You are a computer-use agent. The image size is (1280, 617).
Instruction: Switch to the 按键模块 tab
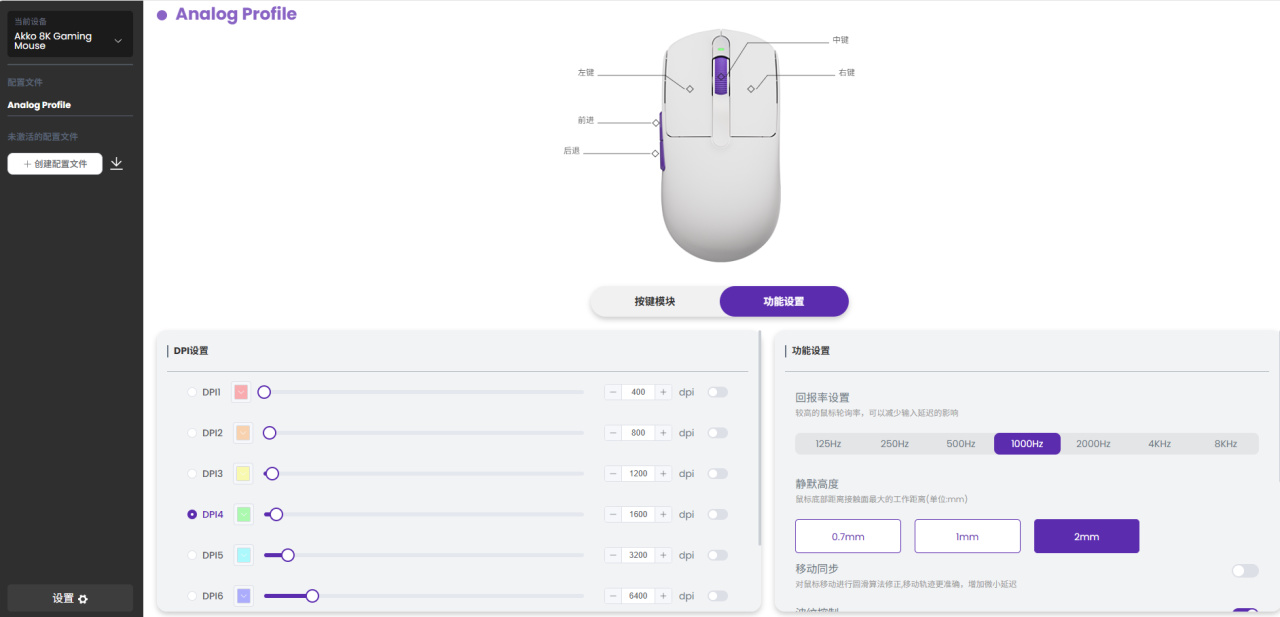click(x=654, y=301)
